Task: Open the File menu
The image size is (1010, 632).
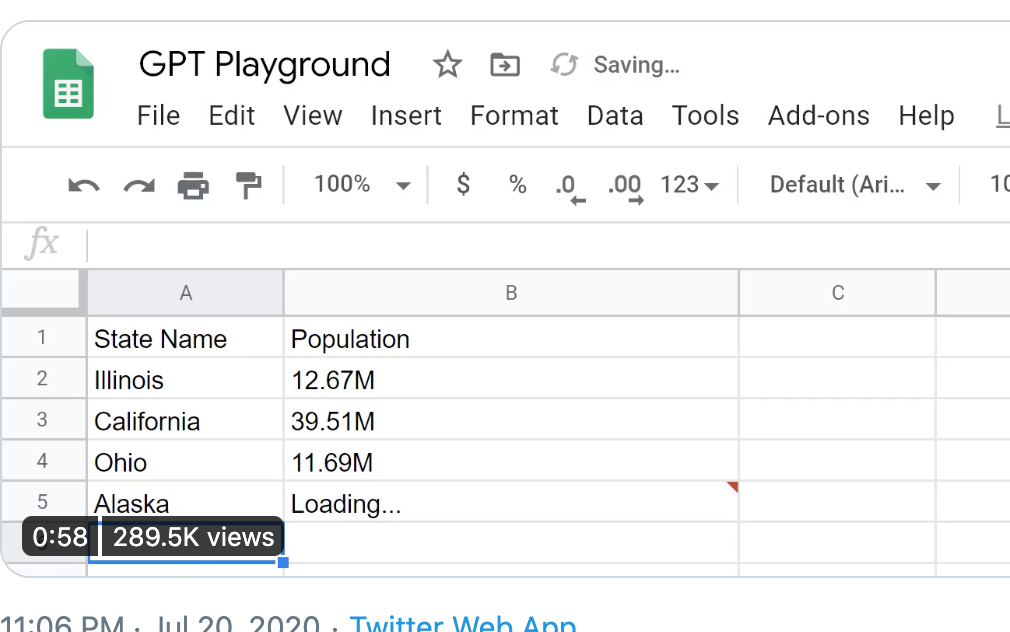Action: tap(158, 116)
